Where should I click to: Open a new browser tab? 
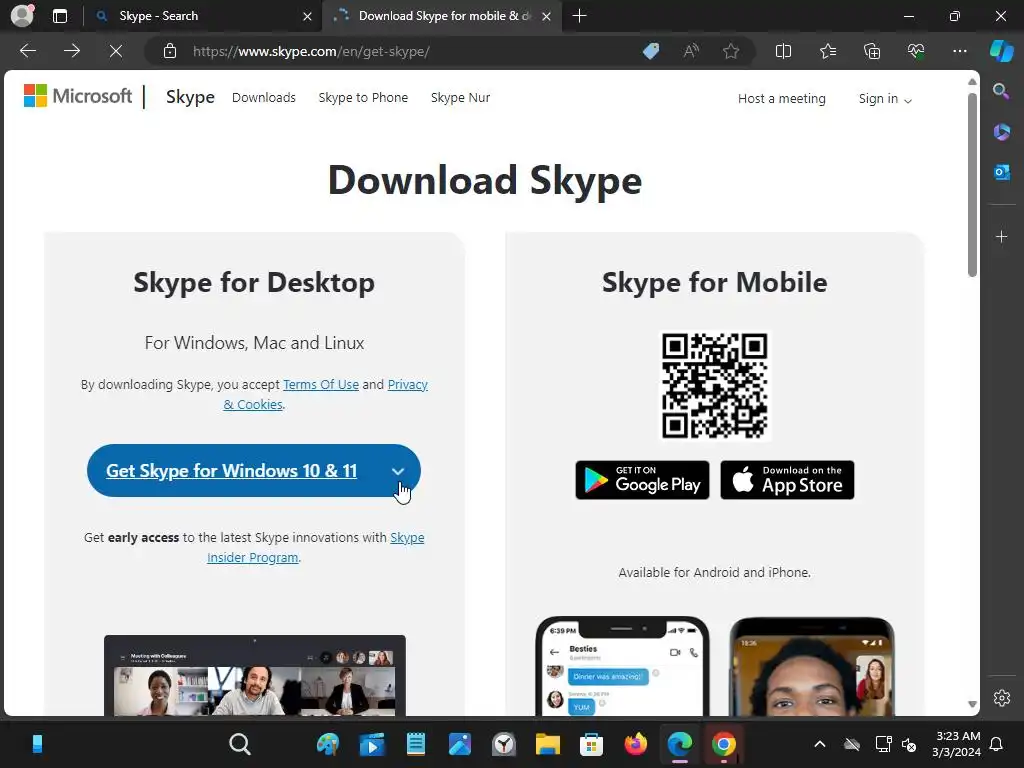tap(579, 16)
